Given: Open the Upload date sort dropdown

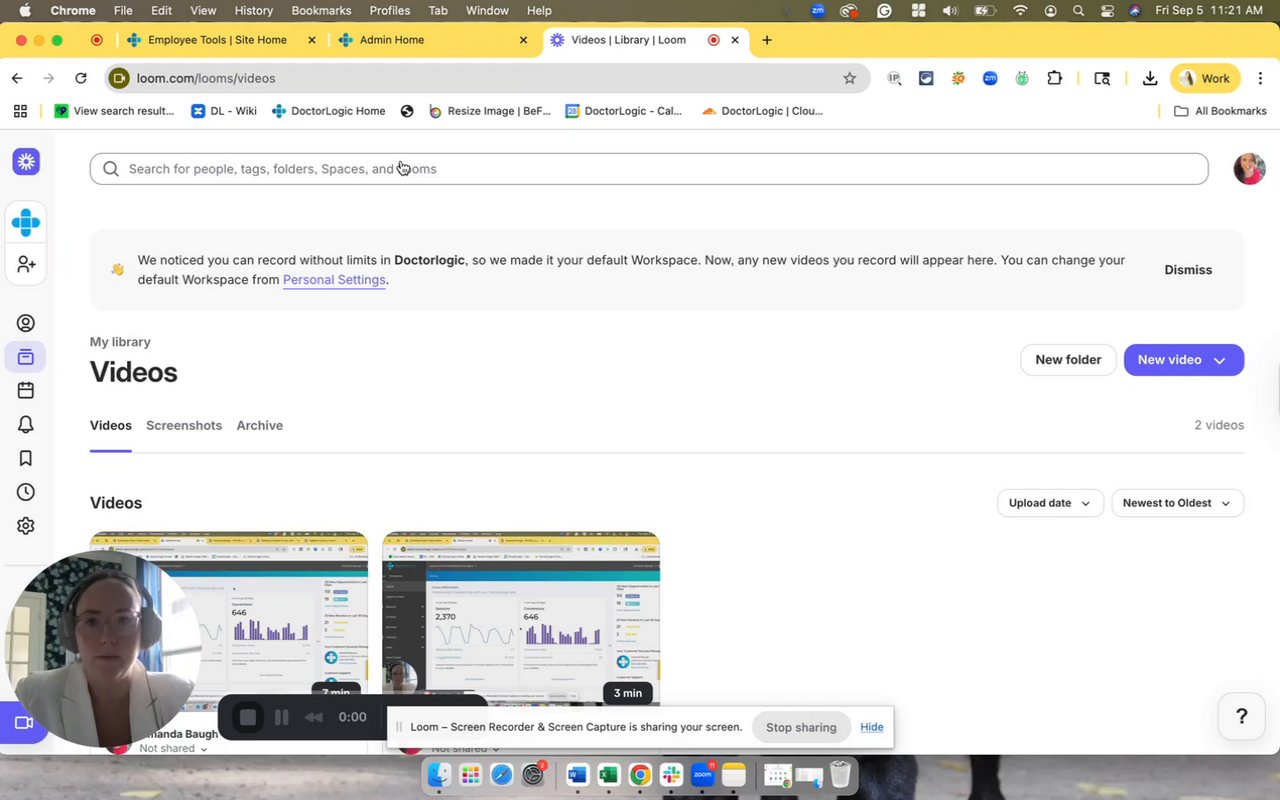Looking at the screenshot, I should (1050, 503).
